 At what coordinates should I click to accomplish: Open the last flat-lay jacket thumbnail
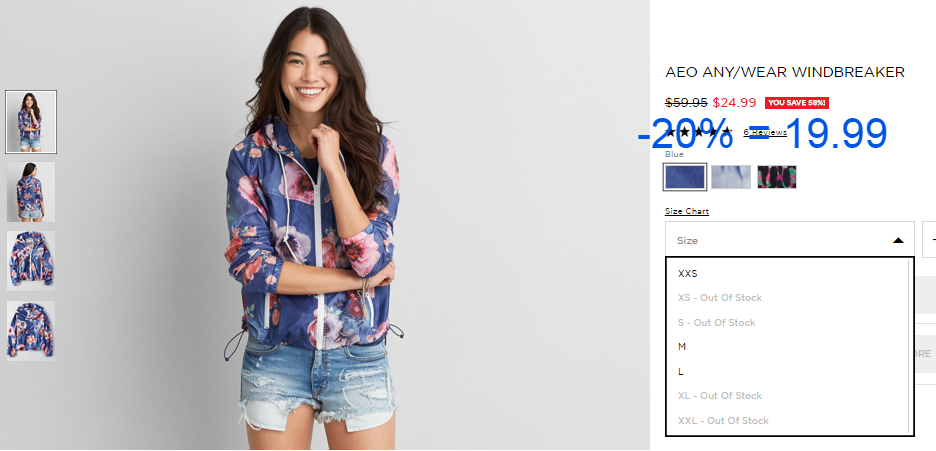click(x=31, y=330)
